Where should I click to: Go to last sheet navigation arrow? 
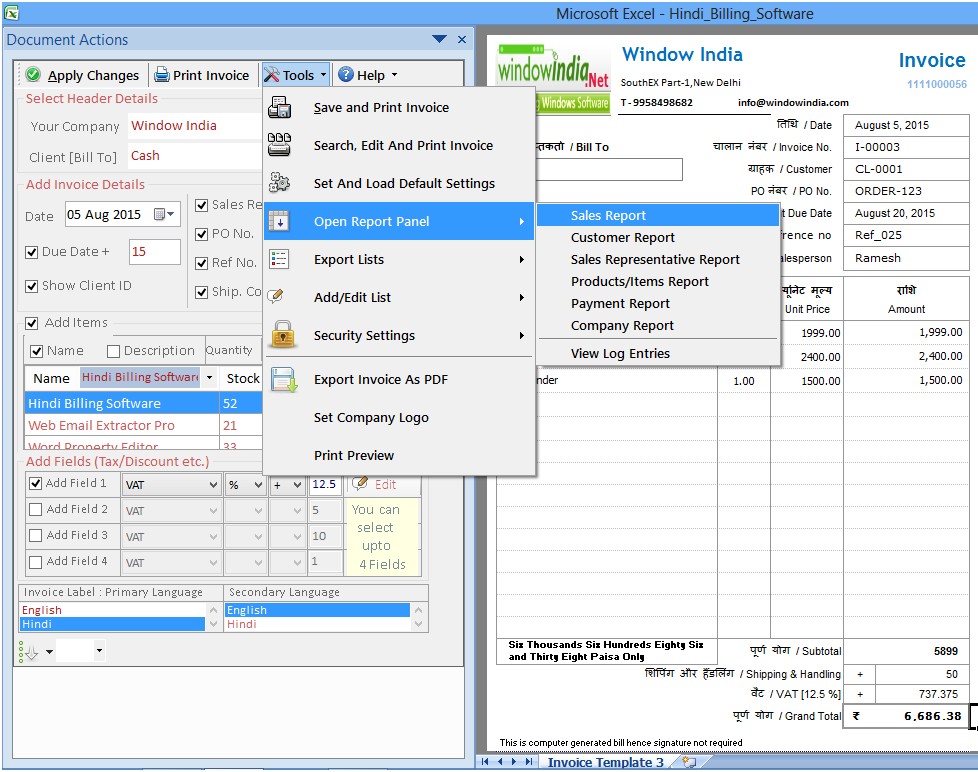coord(529,761)
